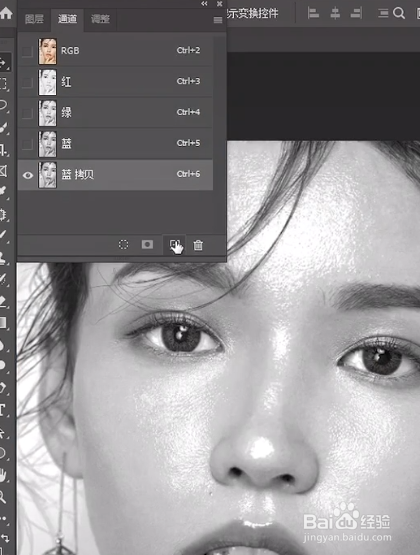The image size is (420, 555).
Task: Select the Zoom tool
Action: pyautogui.click(x=3, y=497)
